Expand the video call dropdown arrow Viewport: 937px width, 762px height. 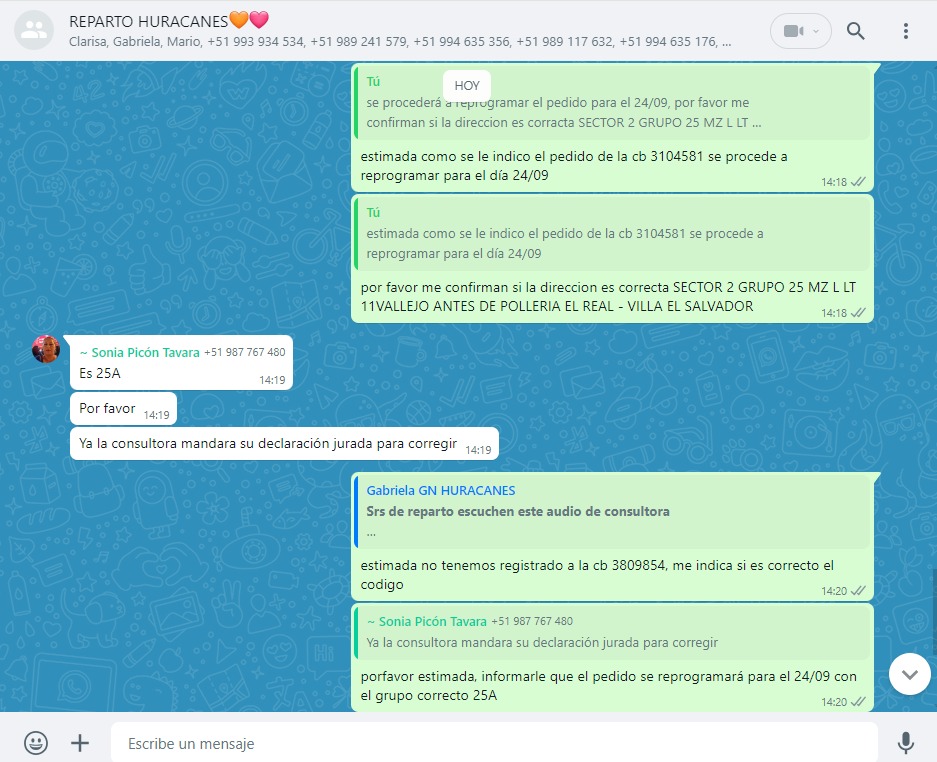pos(816,31)
